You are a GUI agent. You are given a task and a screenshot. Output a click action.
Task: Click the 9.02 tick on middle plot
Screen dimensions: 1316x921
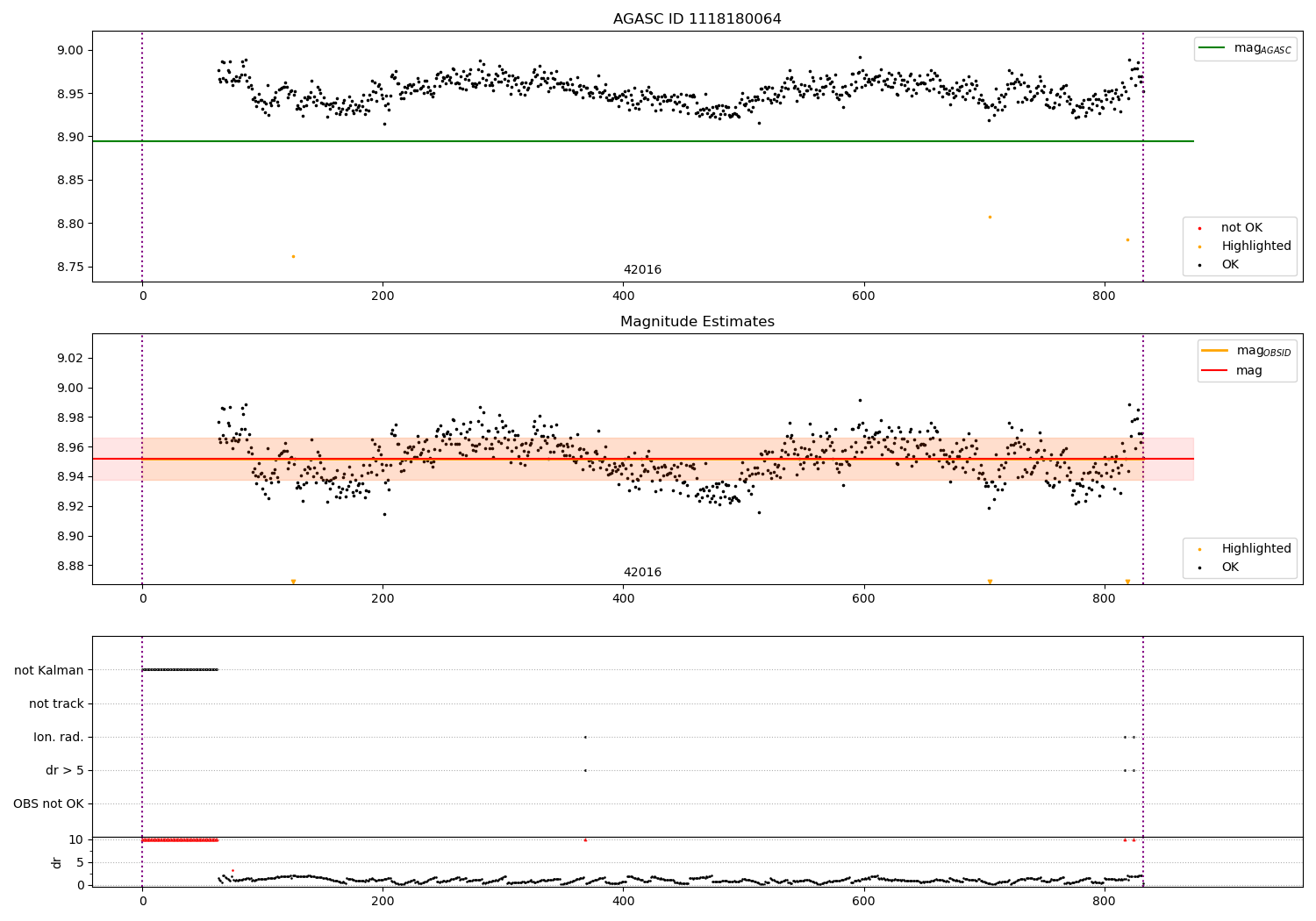(68, 358)
